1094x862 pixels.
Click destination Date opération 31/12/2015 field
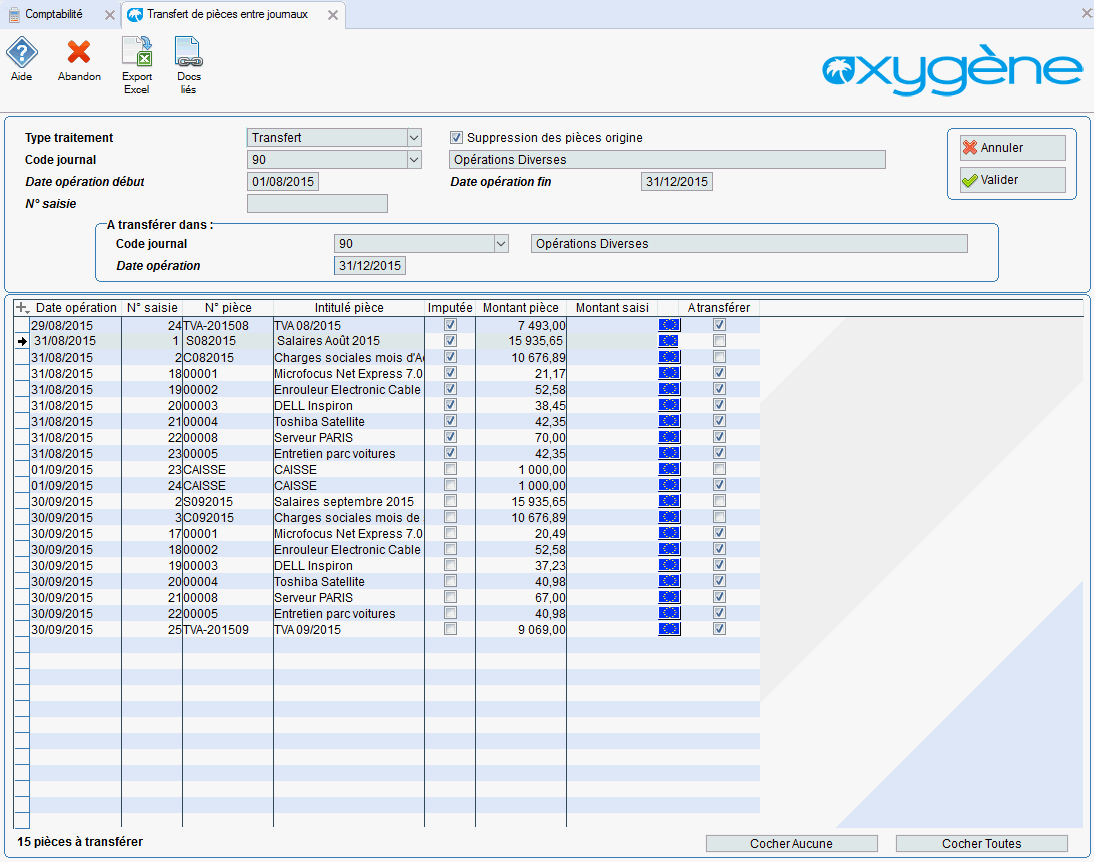(370, 266)
